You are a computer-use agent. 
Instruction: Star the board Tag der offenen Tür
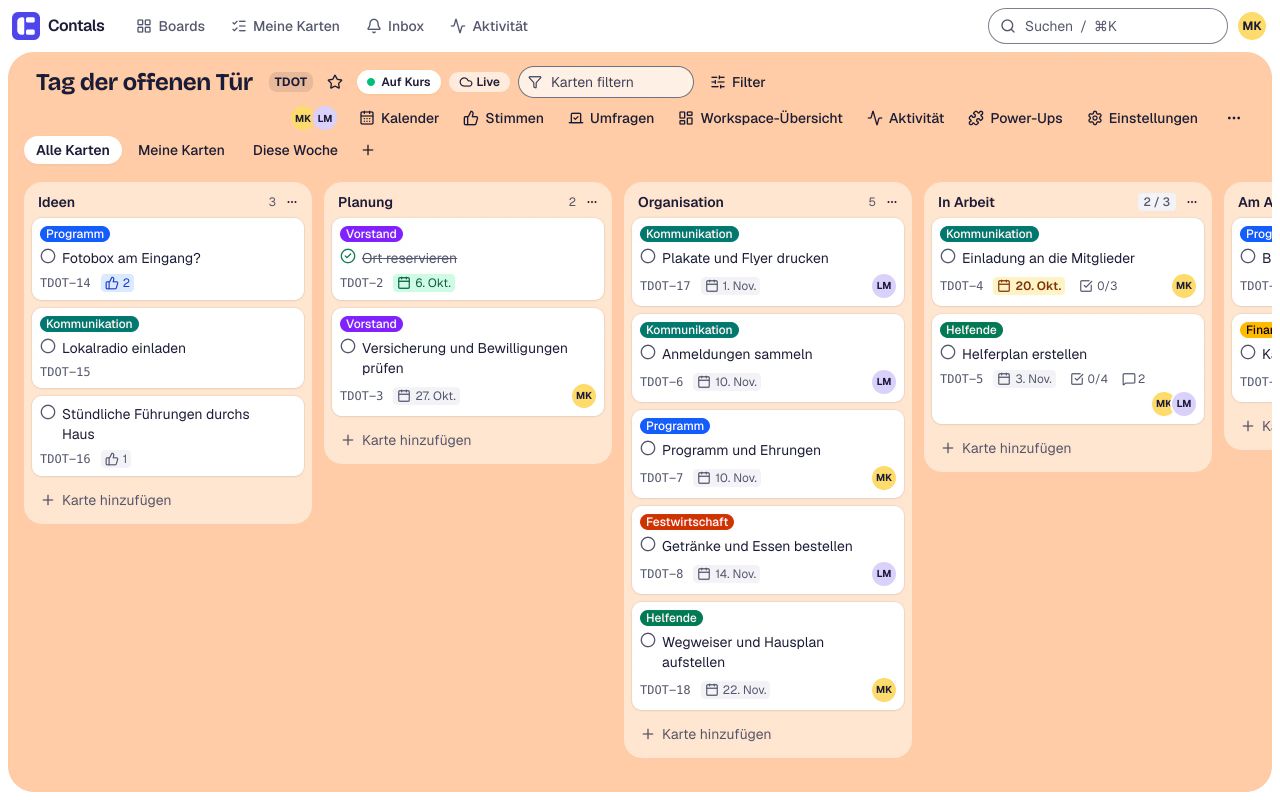coord(335,82)
